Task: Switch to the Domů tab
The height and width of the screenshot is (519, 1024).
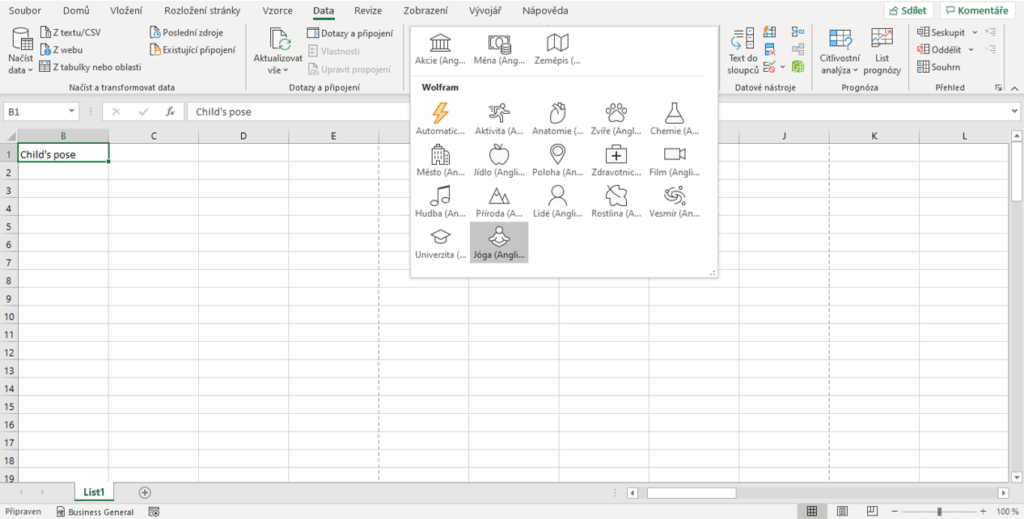Action: point(76,10)
